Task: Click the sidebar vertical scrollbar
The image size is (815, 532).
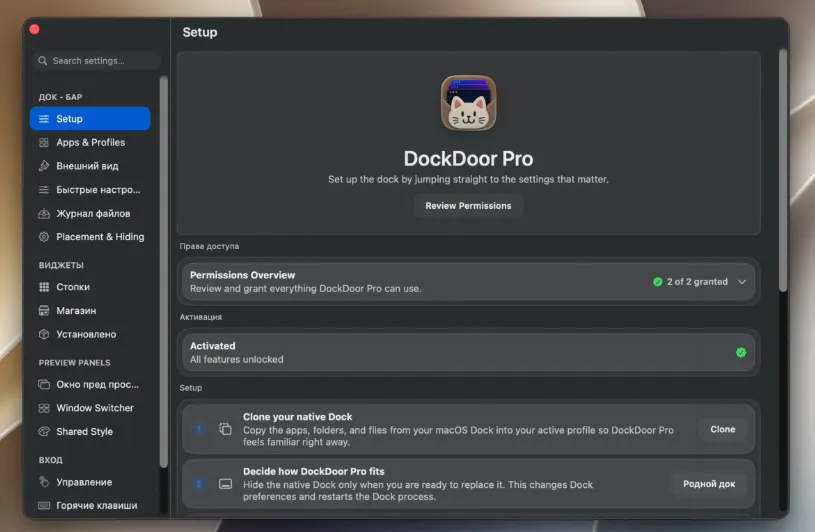Action: pos(164,272)
